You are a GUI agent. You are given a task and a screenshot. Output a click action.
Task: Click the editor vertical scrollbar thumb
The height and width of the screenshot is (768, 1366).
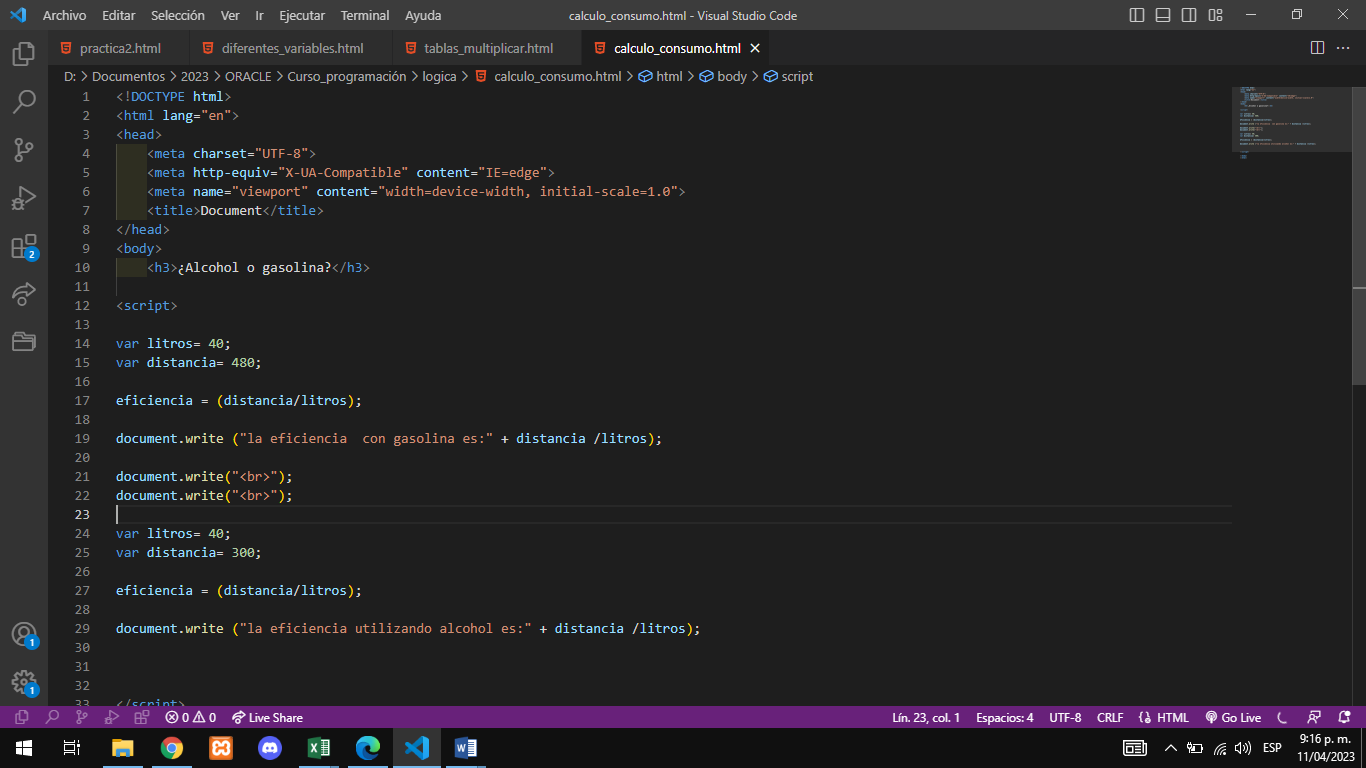[1359, 235]
